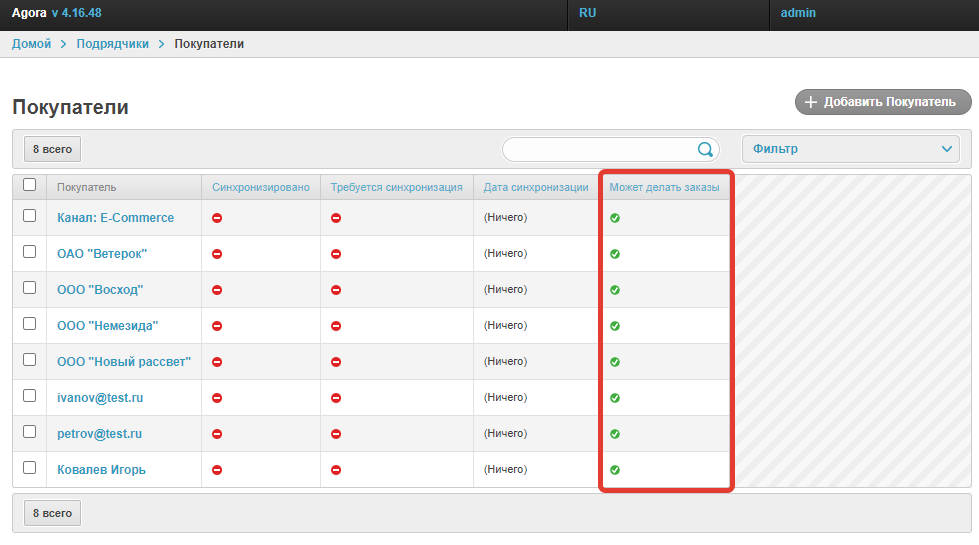Click red Synchronized icon for ОАО "Ветерок"

tap(217, 254)
